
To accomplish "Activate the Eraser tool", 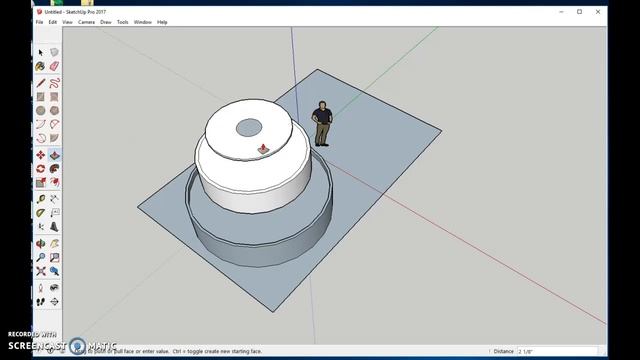I will (x=54, y=66).
